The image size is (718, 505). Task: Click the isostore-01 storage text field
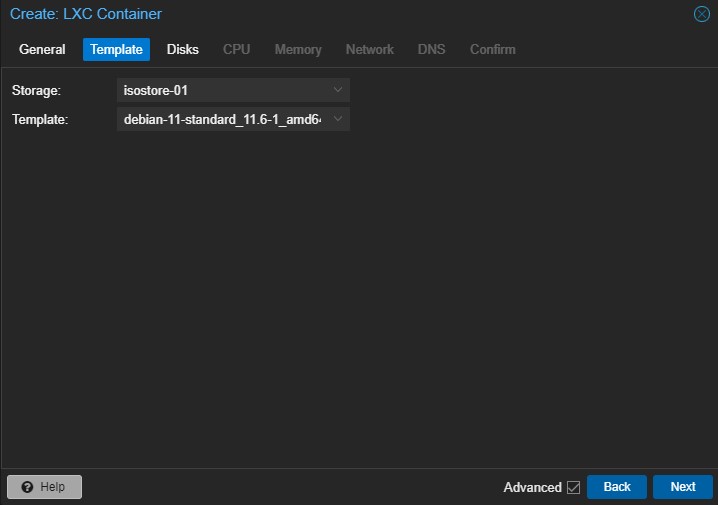point(220,90)
